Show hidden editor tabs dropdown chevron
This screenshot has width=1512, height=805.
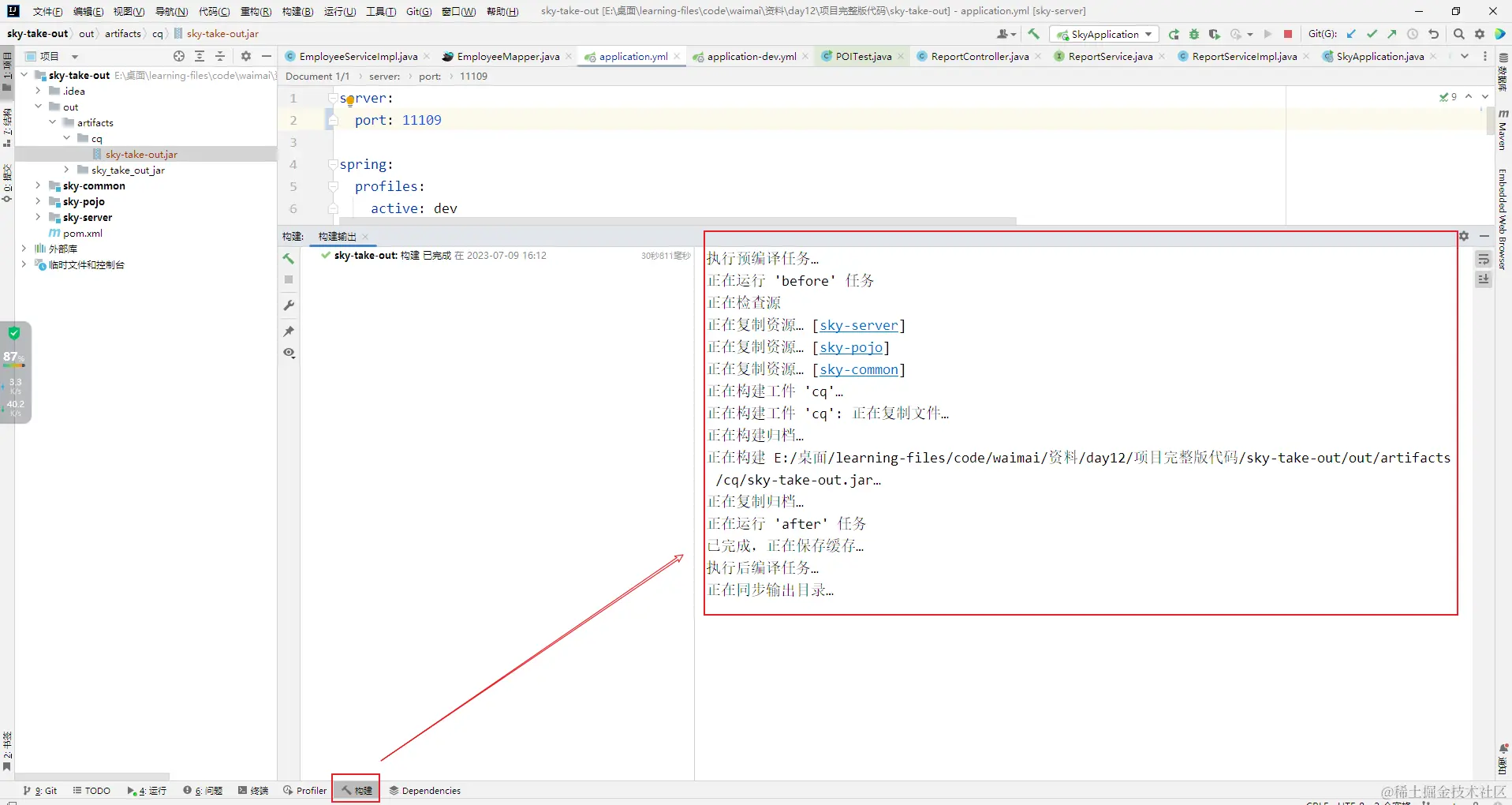pyautogui.click(x=1465, y=56)
